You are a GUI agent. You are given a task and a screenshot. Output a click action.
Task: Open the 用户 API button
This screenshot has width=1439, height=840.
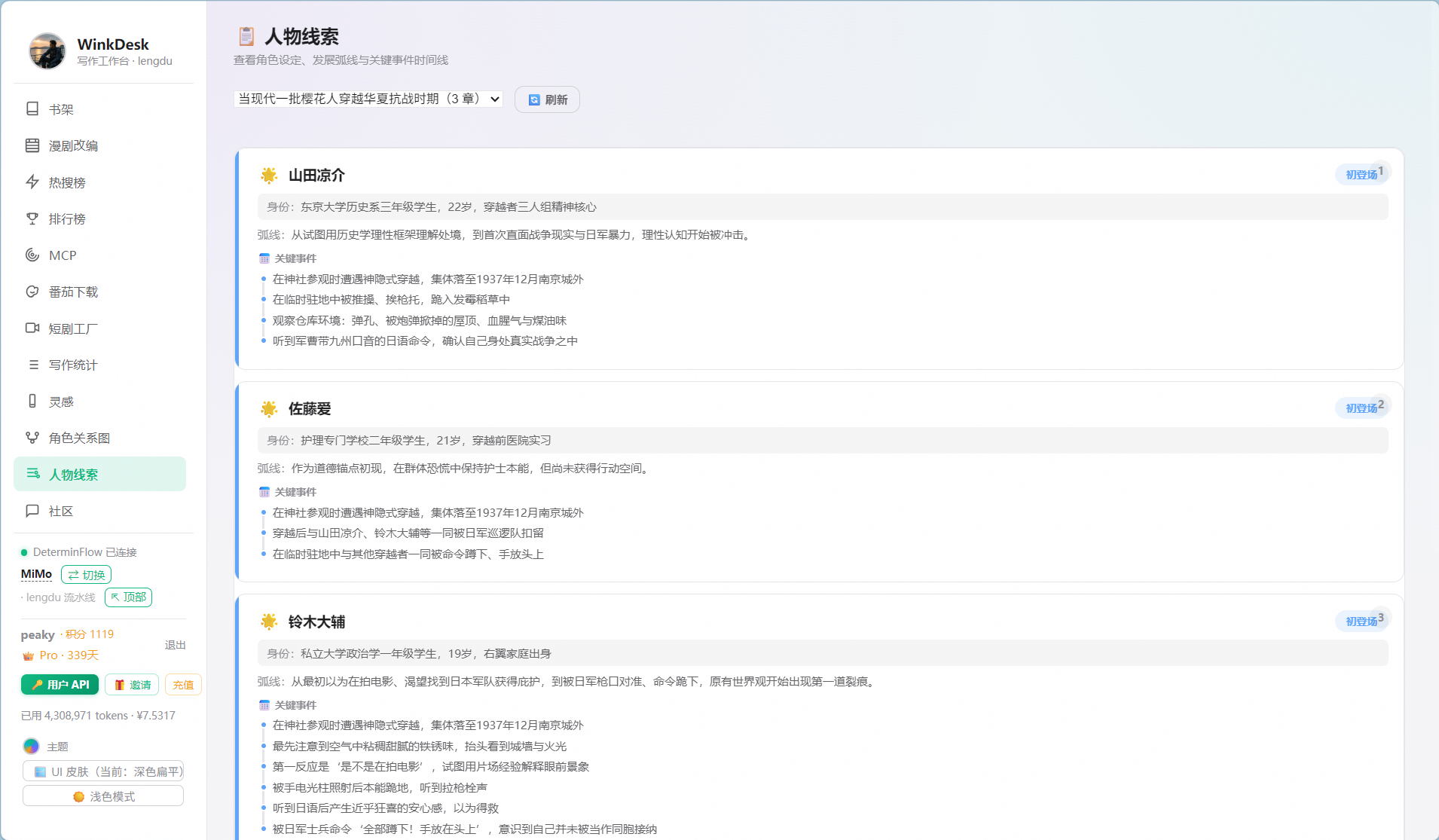[x=60, y=685]
